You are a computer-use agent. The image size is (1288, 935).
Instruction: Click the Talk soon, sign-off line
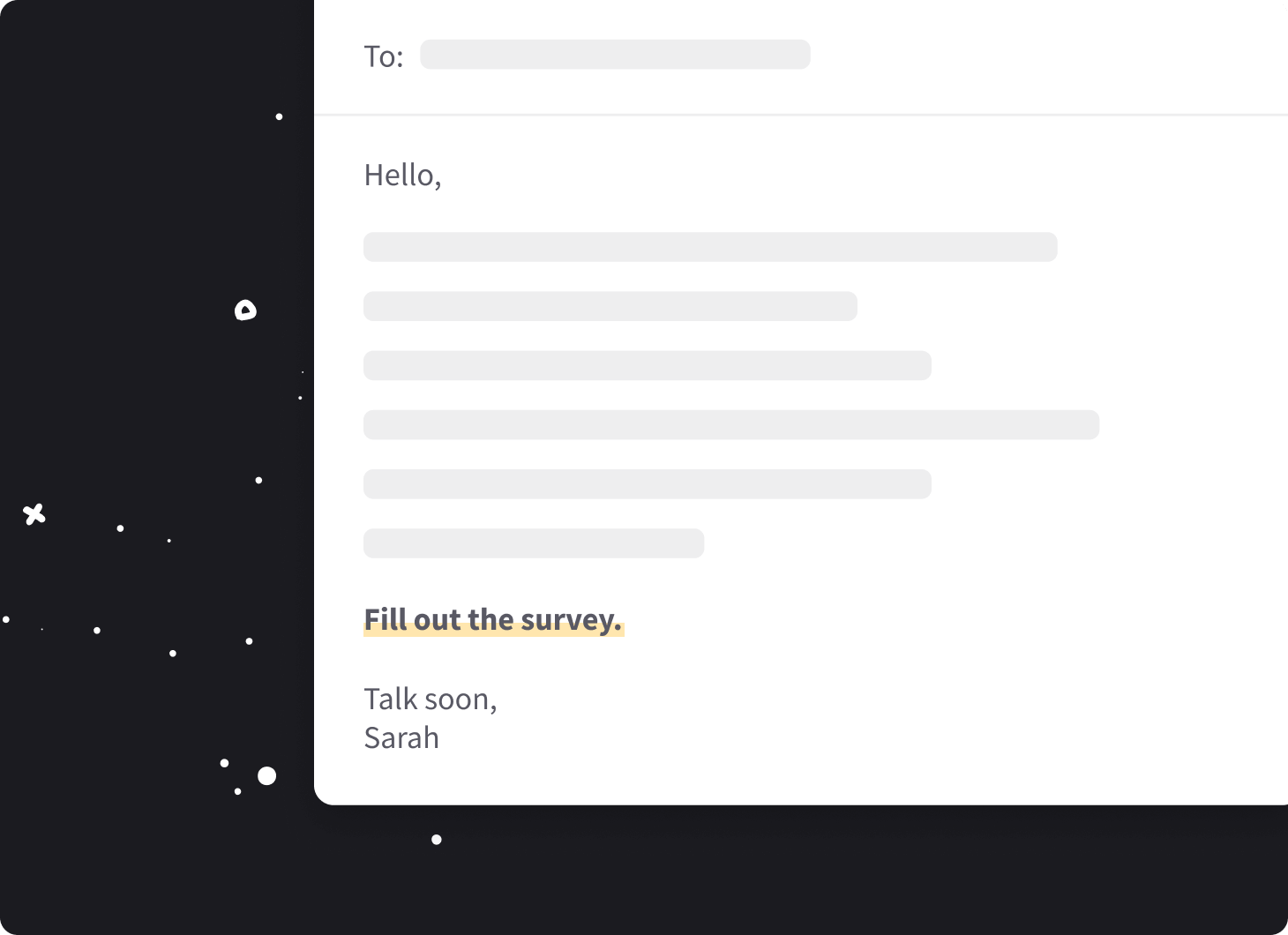tap(431, 699)
